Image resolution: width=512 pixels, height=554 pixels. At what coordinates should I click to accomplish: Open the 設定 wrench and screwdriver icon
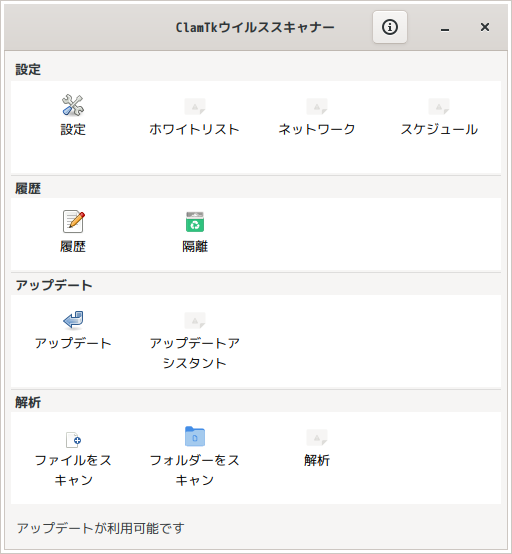[73, 105]
